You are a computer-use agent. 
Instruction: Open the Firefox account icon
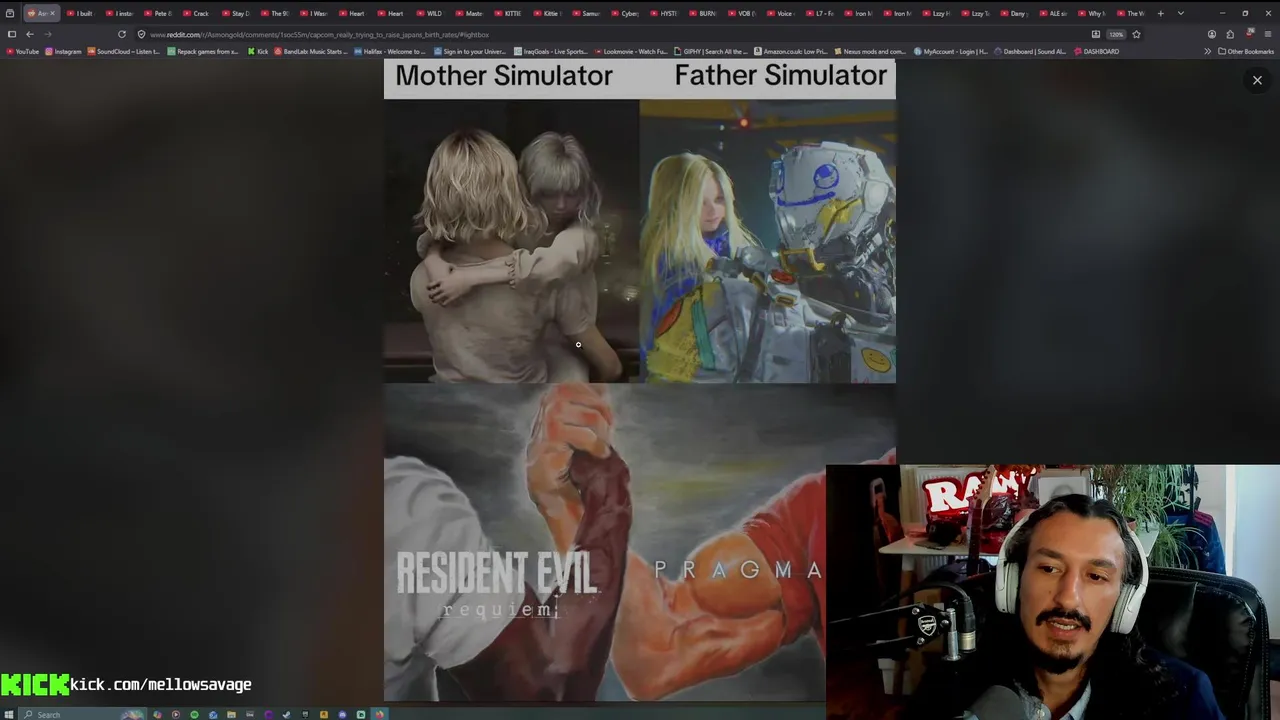pyautogui.click(x=1212, y=34)
